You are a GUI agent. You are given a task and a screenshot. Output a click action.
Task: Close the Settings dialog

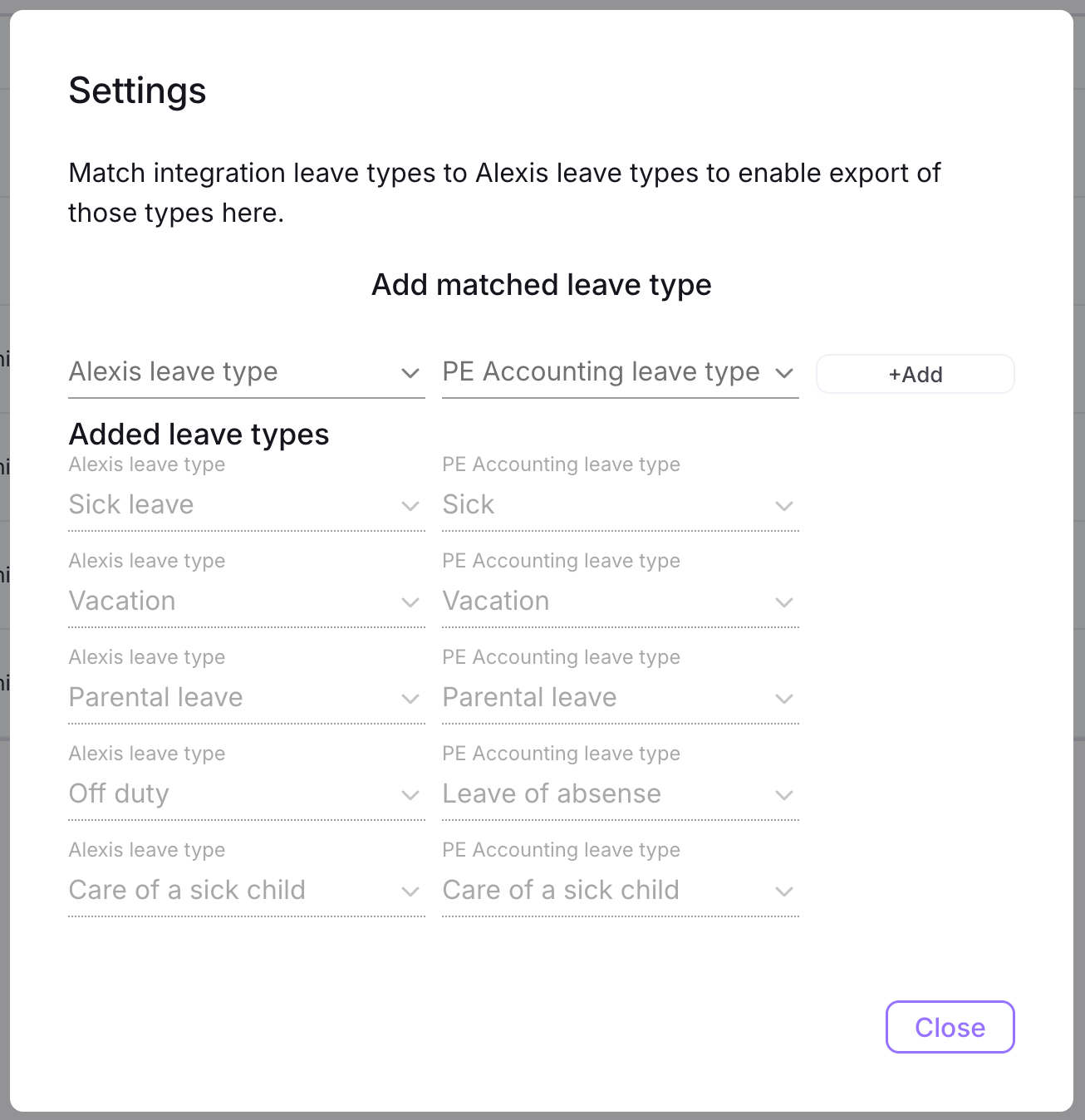950,1027
